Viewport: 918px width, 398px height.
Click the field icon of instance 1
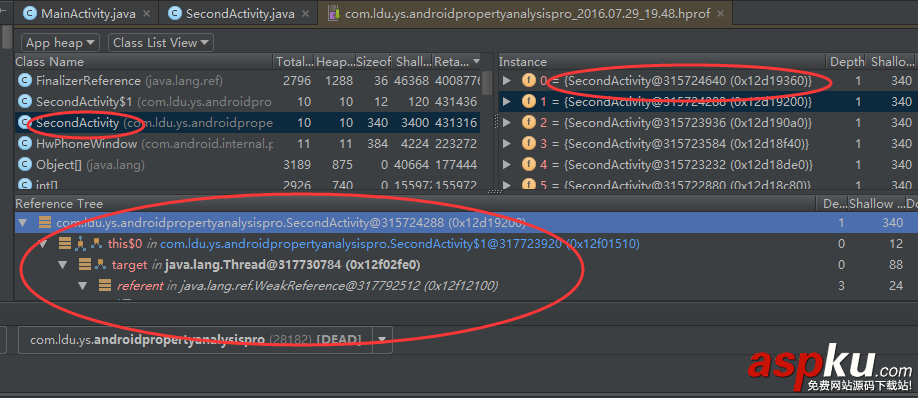click(x=529, y=102)
